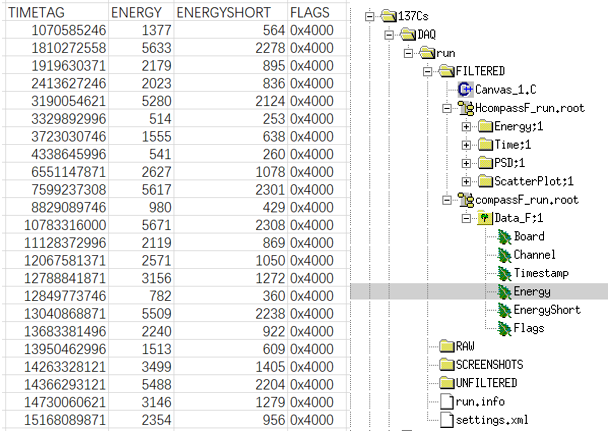Click the Timestamp leaf icon
Screen dimensions: 611x434
[x=504, y=273]
